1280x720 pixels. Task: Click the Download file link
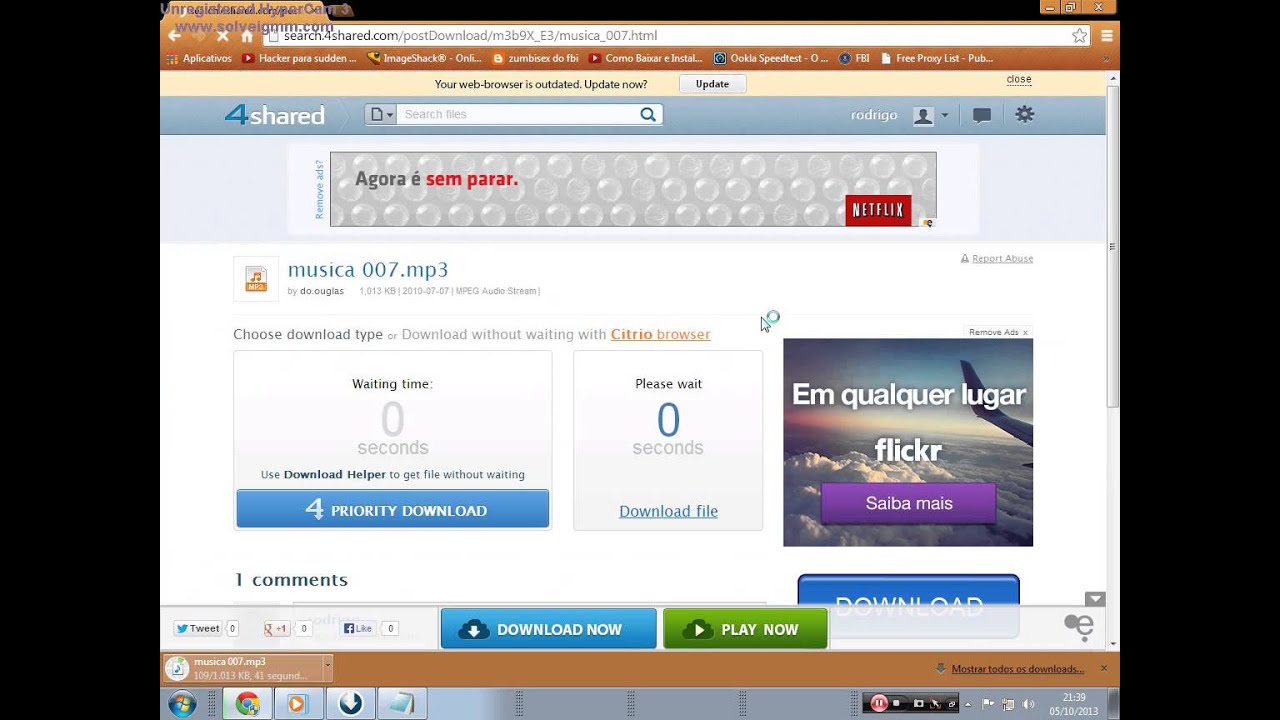[668, 511]
